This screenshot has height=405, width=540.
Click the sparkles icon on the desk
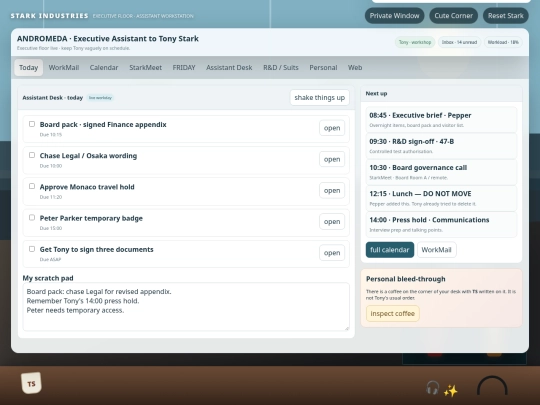coord(450,391)
